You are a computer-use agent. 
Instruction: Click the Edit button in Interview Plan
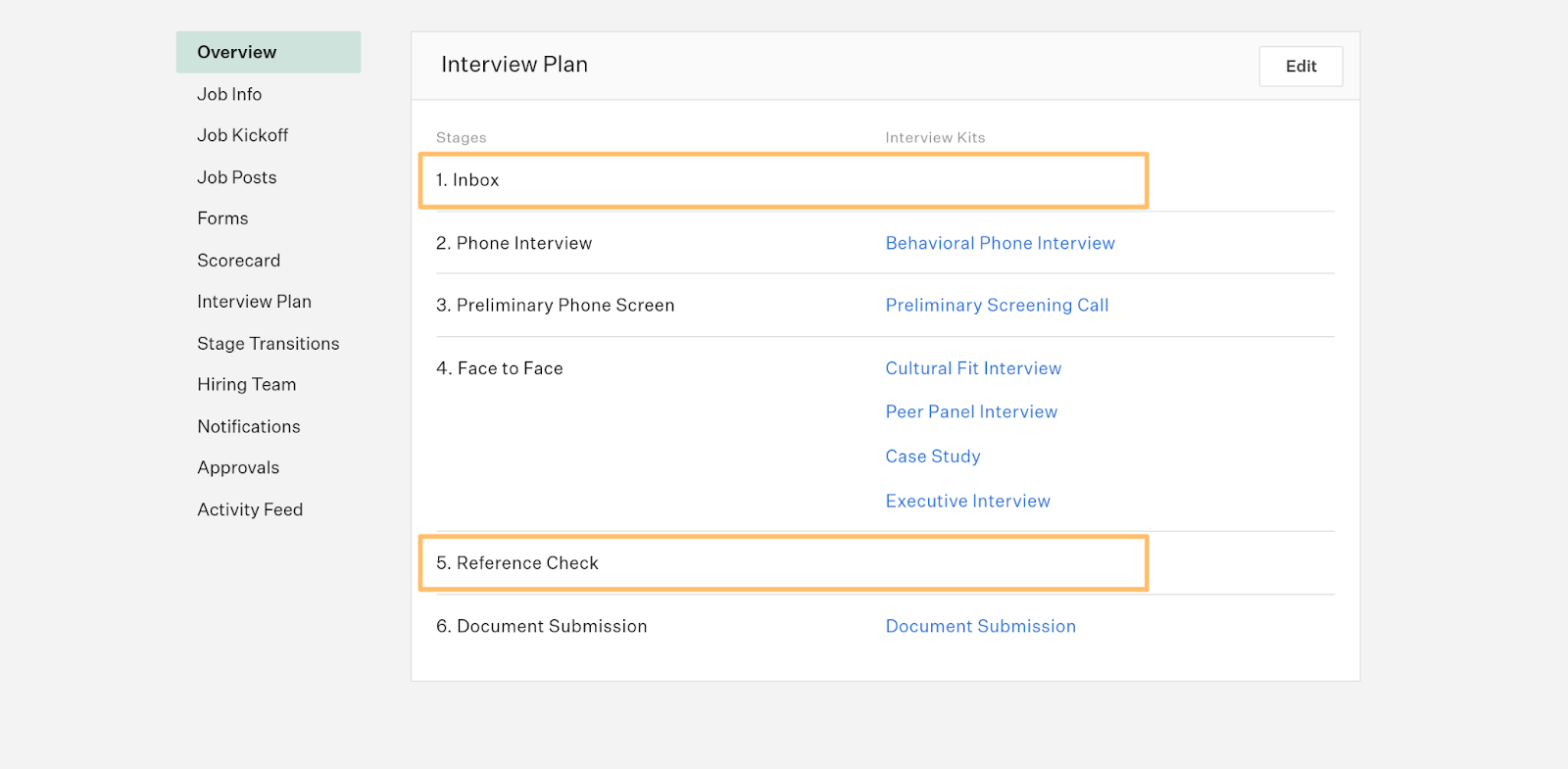1300,67
